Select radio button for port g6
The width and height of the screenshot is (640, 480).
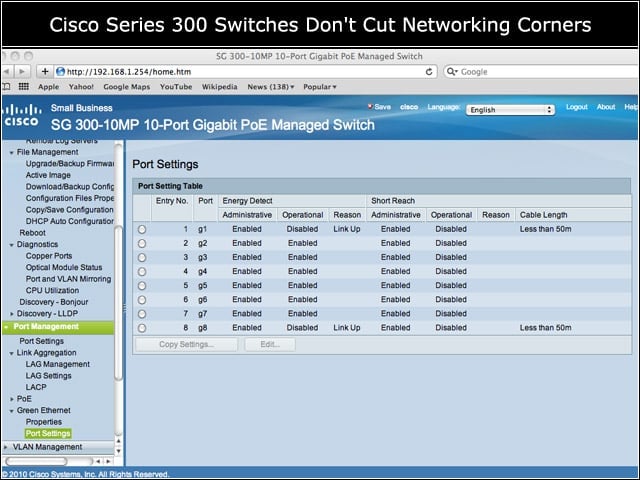(142, 300)
